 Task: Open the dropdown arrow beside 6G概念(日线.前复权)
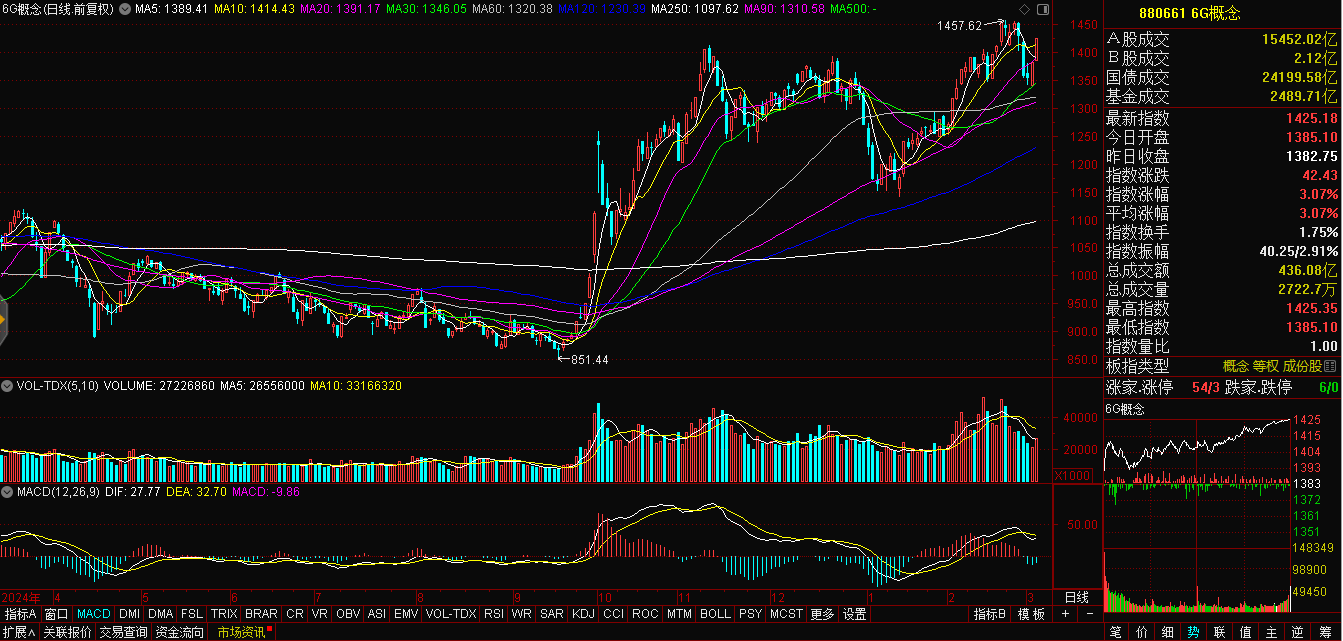[x=124, y=8]
